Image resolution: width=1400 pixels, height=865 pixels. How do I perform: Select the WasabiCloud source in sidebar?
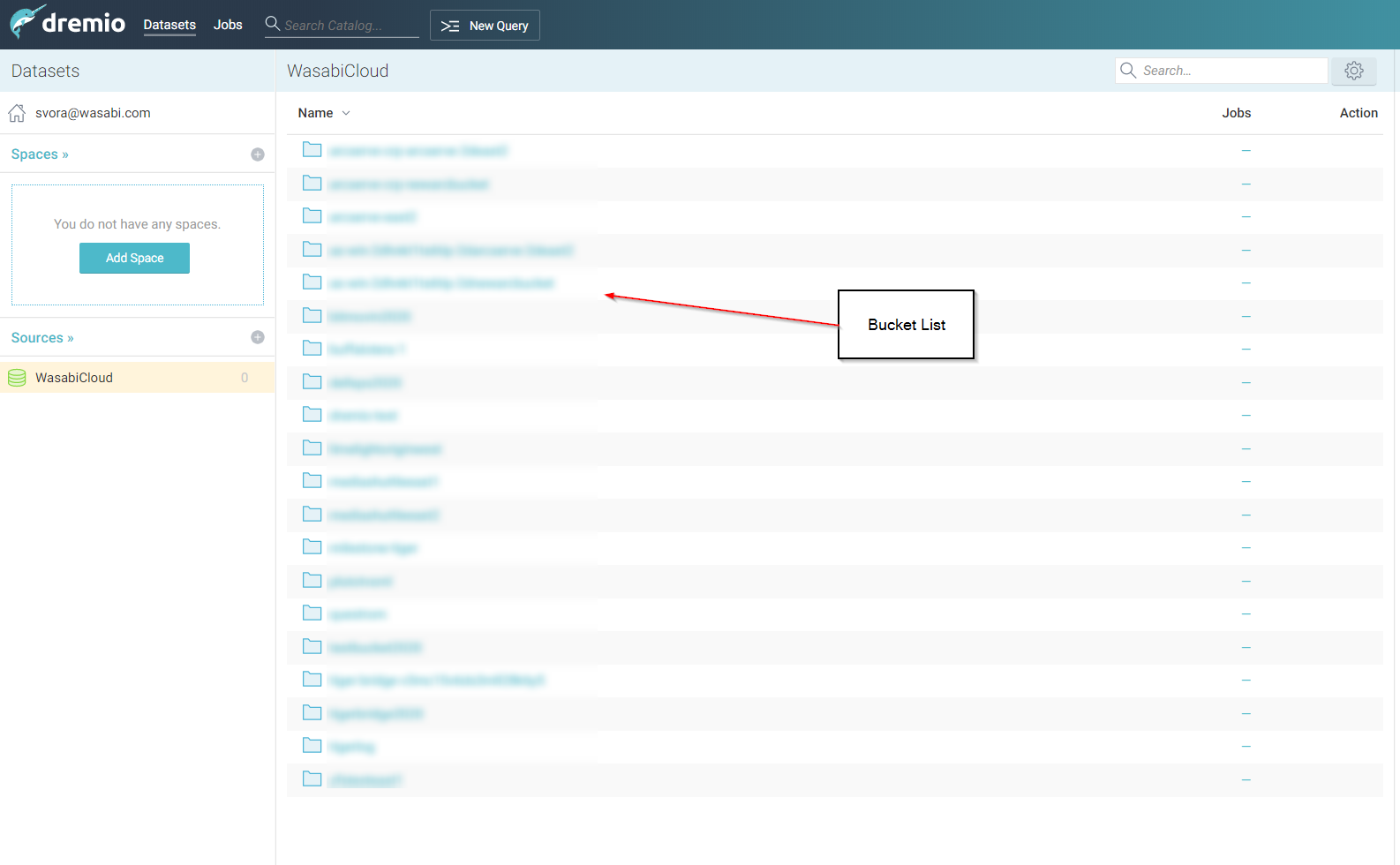pyautogui.click(x=138, y=378)
